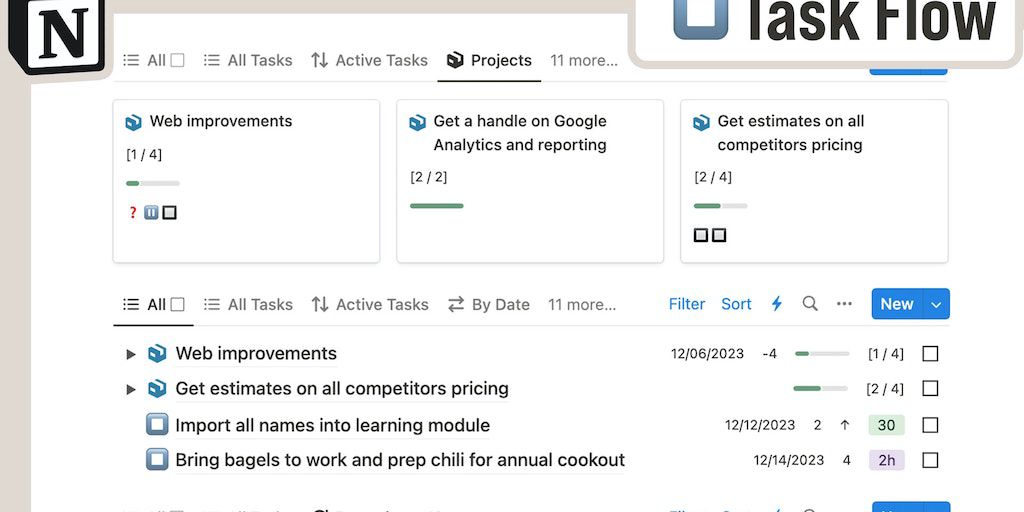
Task: Click the Filter link
Action: [x=687, y=304]
